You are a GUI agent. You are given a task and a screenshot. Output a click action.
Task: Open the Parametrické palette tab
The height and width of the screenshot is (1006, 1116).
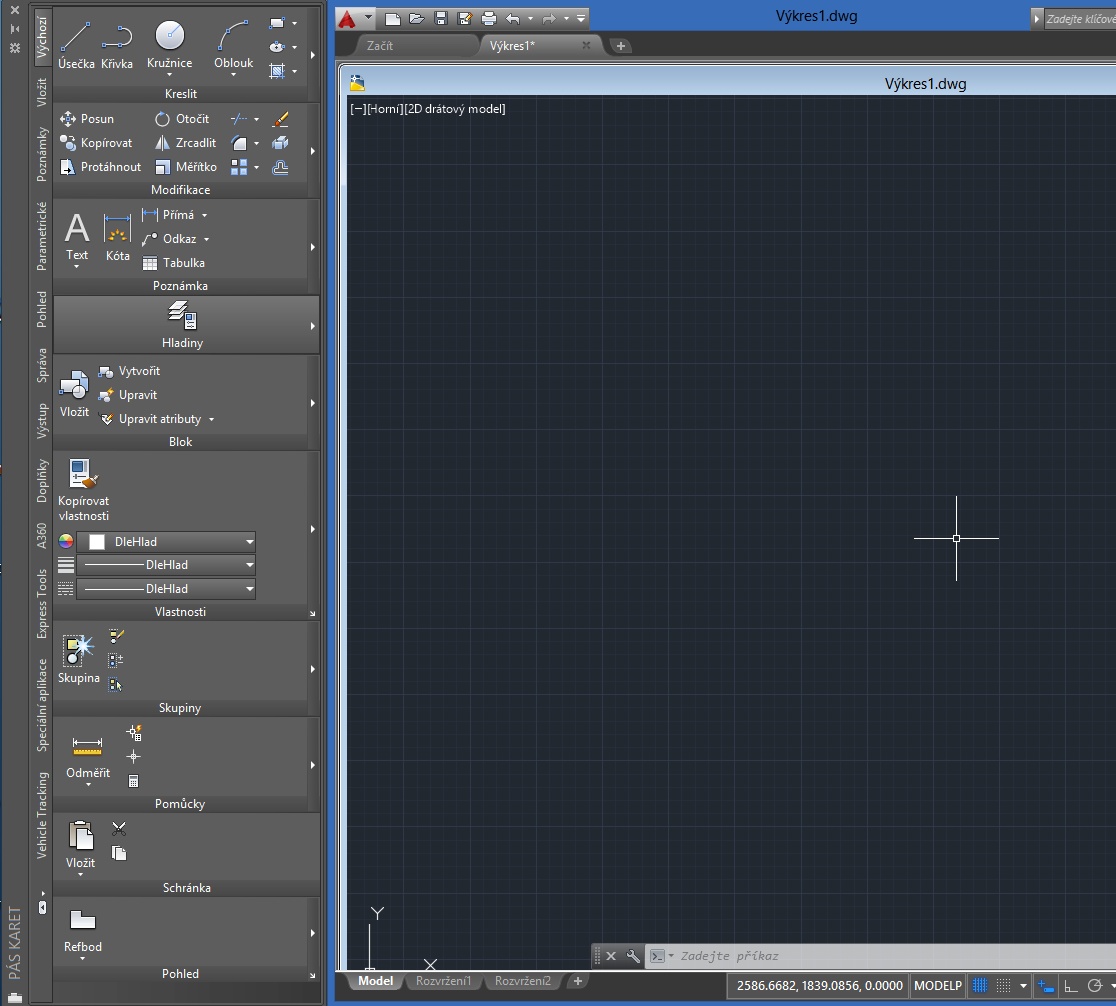tap(42, 236)
